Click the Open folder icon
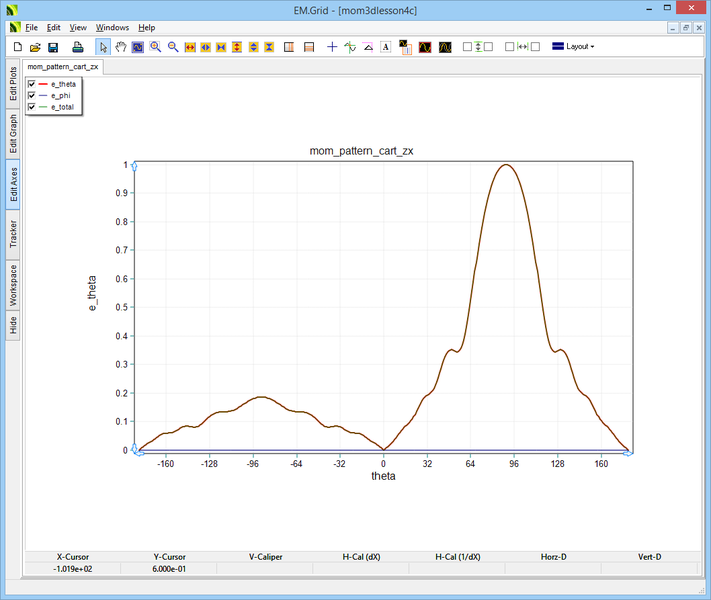This screenshot has height=600, width=711. click(35, 47)
